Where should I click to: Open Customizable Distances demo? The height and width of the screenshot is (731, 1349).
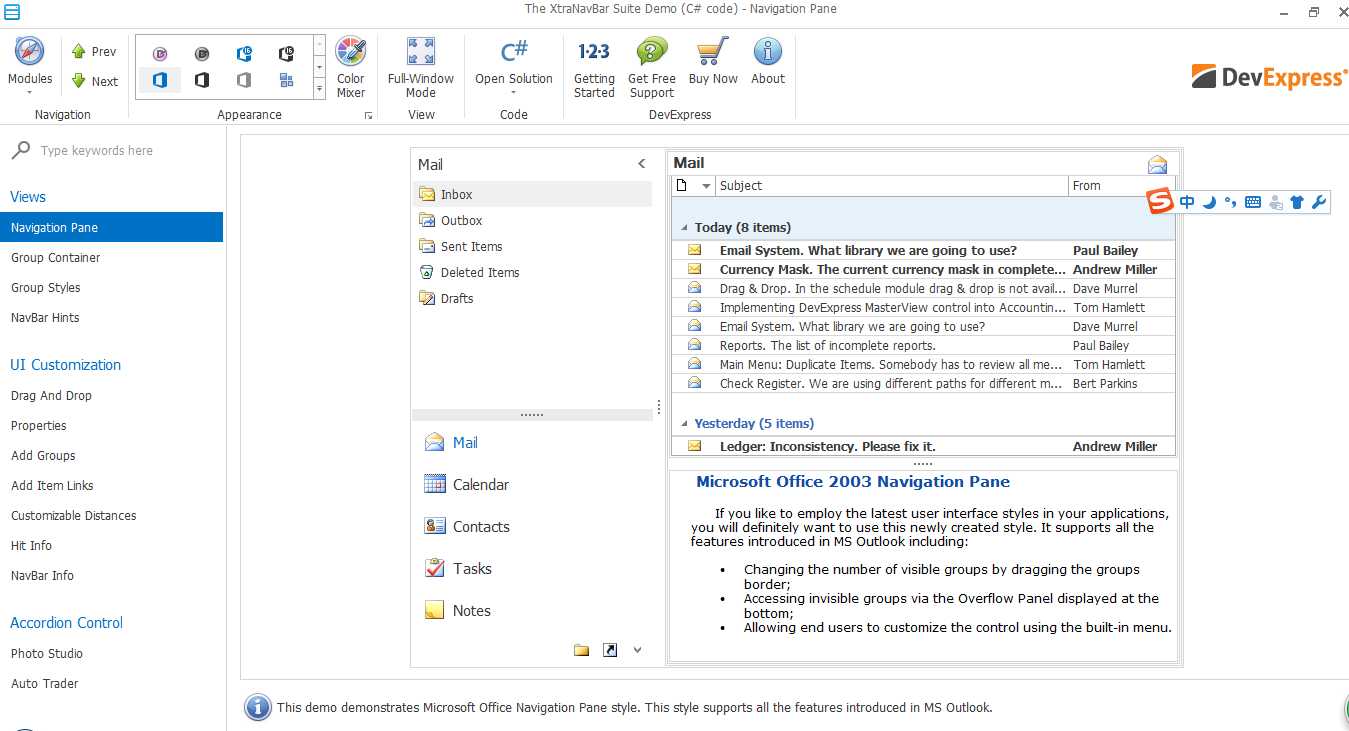click(x=74, y=516)
